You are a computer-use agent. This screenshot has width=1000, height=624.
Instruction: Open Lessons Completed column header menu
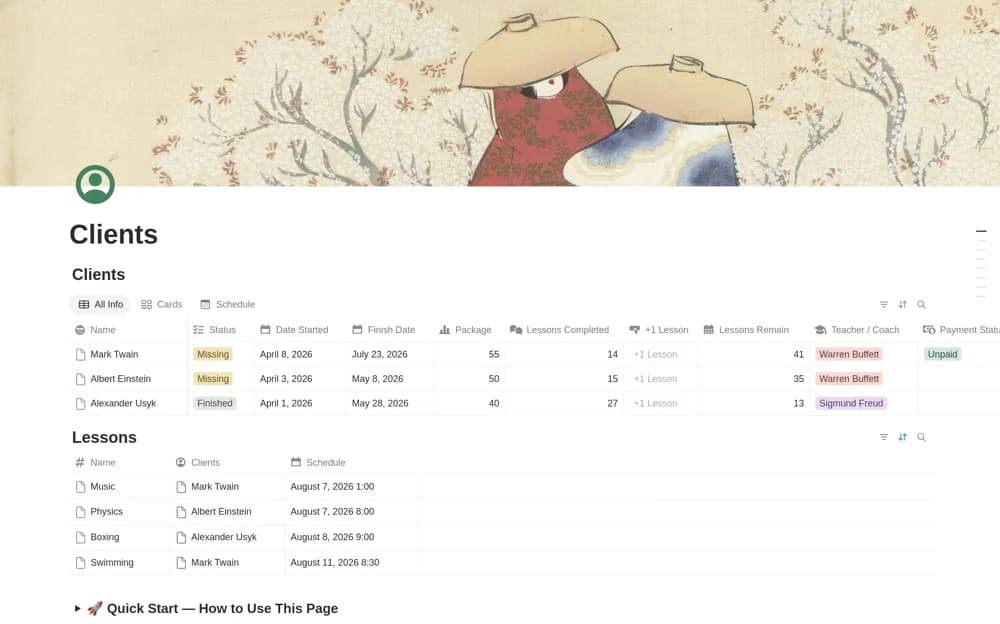[564, 330]
